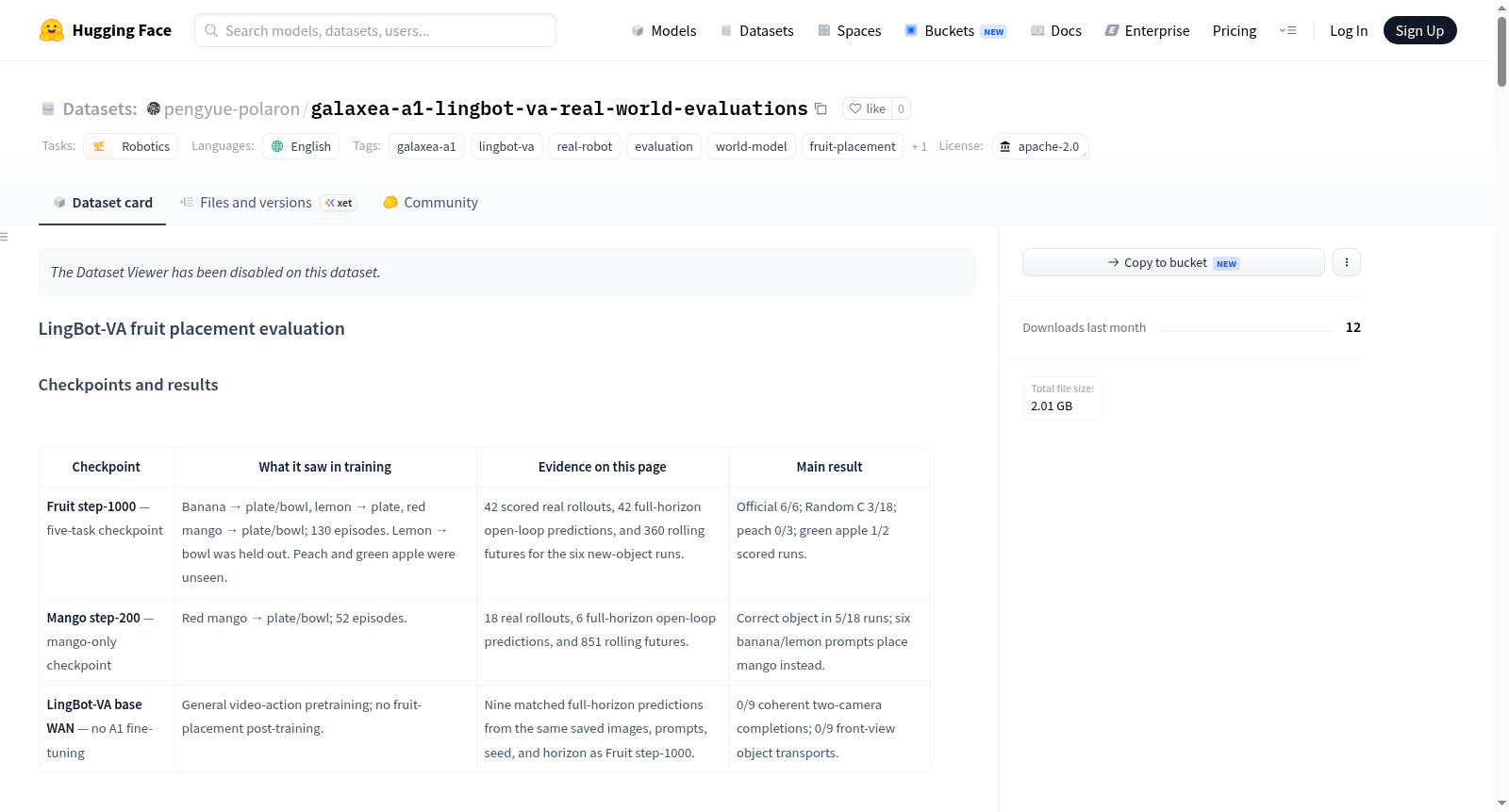The height and width of the screenshot is (812, 1509).
Task: Click the real-robot tag
Action: click(585, 146)
